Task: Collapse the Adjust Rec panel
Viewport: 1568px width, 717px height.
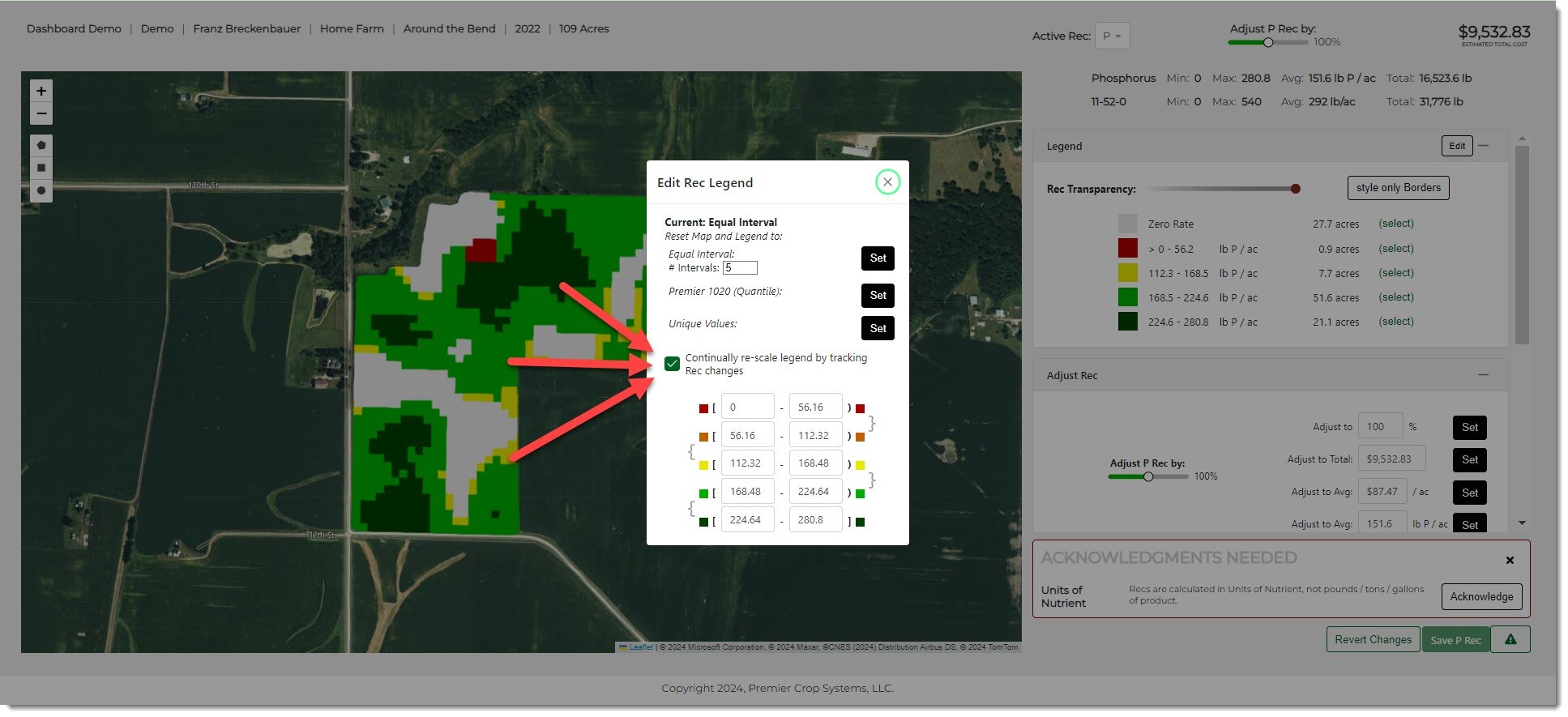Action: (1482, 375)
